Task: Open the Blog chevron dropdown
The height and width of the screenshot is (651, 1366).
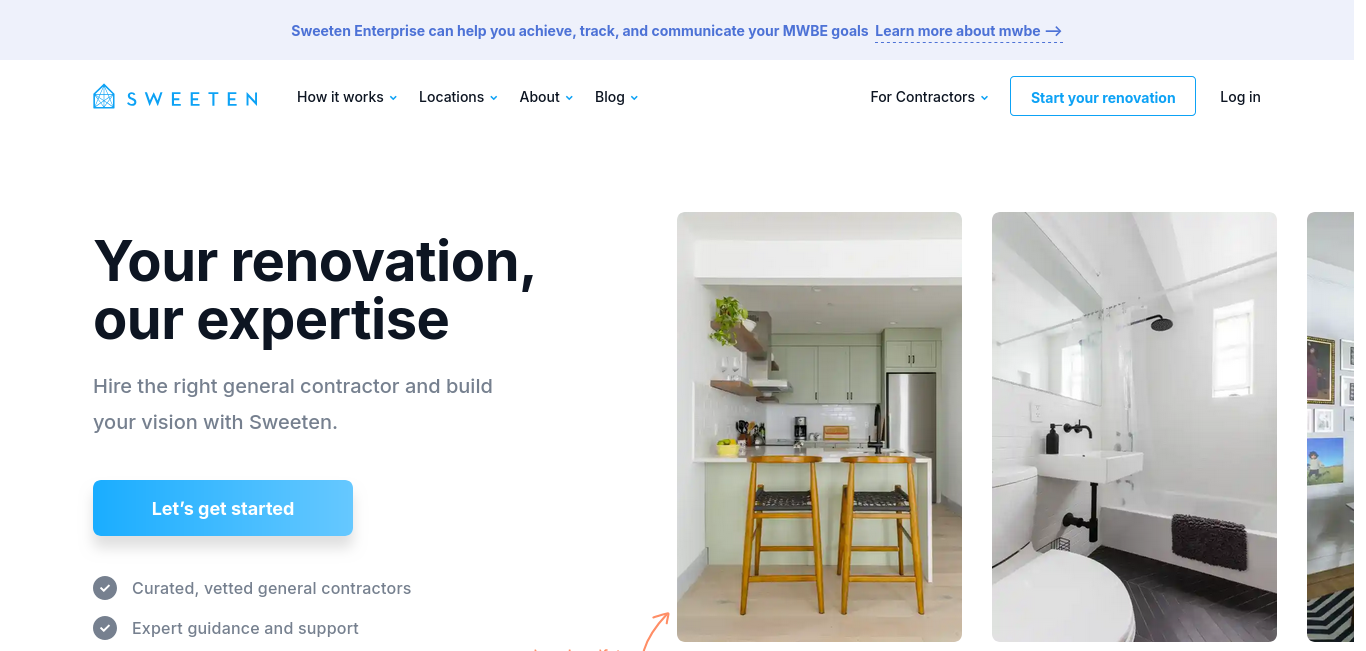Action: 635,98
